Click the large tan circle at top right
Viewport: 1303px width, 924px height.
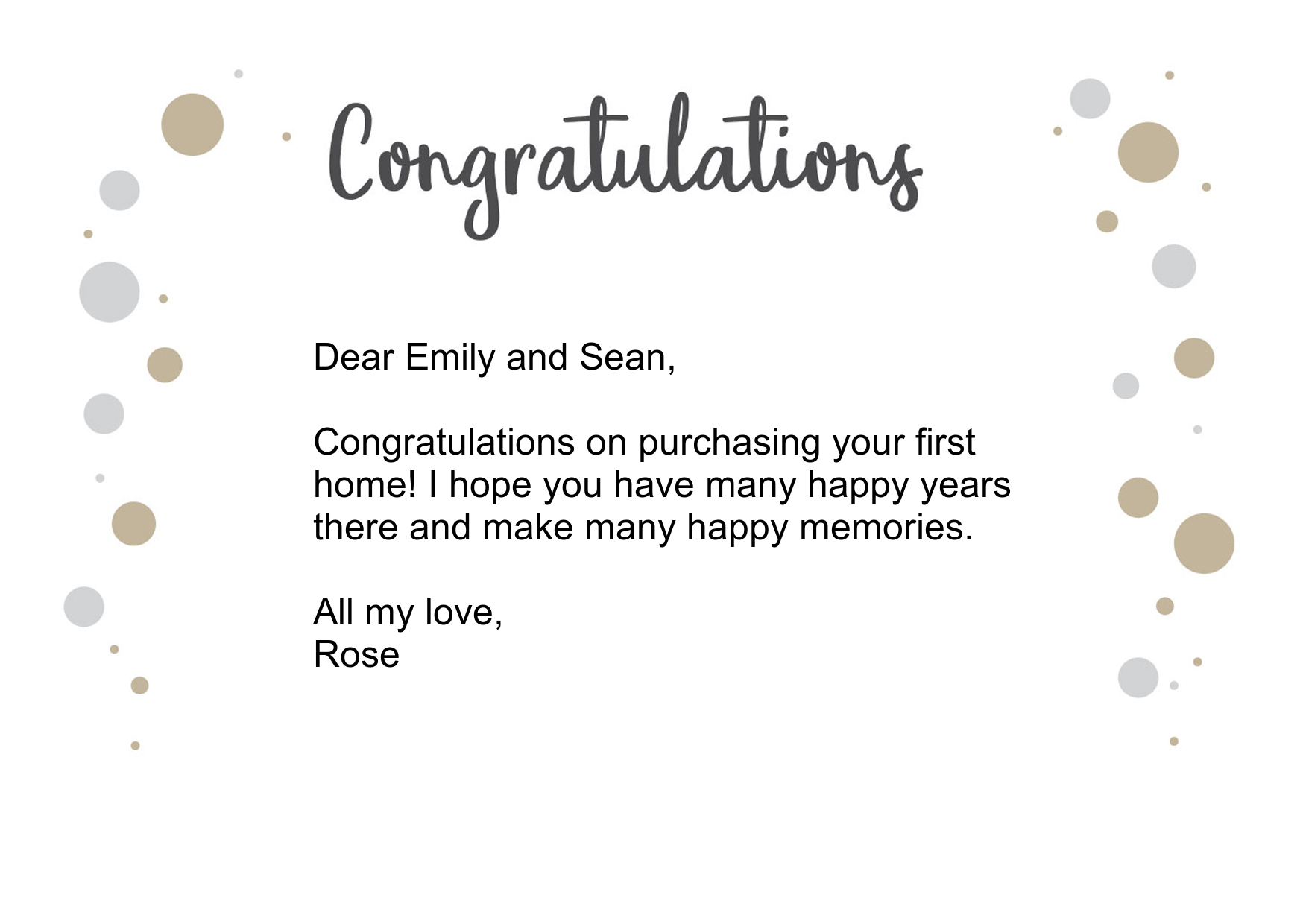[x=1148, y=153]
